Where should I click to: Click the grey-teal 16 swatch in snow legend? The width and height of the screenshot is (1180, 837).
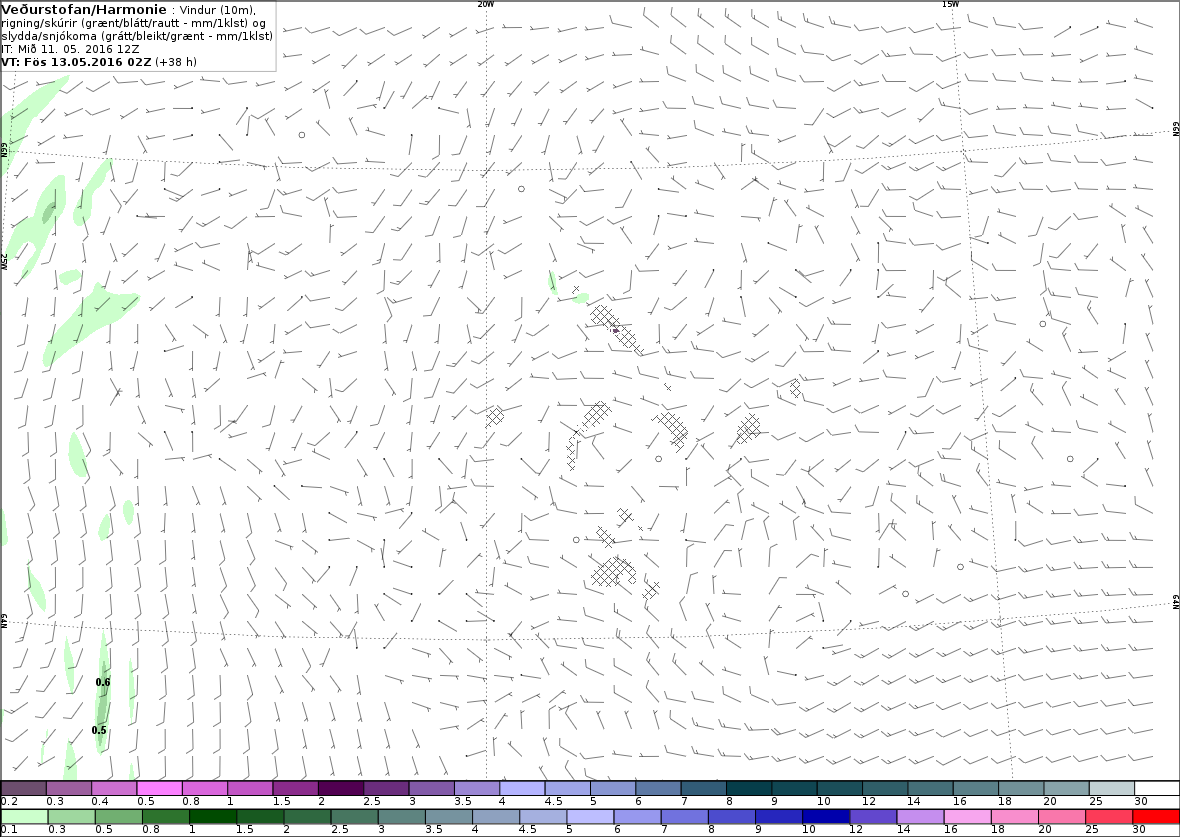[x=976, y=788]
